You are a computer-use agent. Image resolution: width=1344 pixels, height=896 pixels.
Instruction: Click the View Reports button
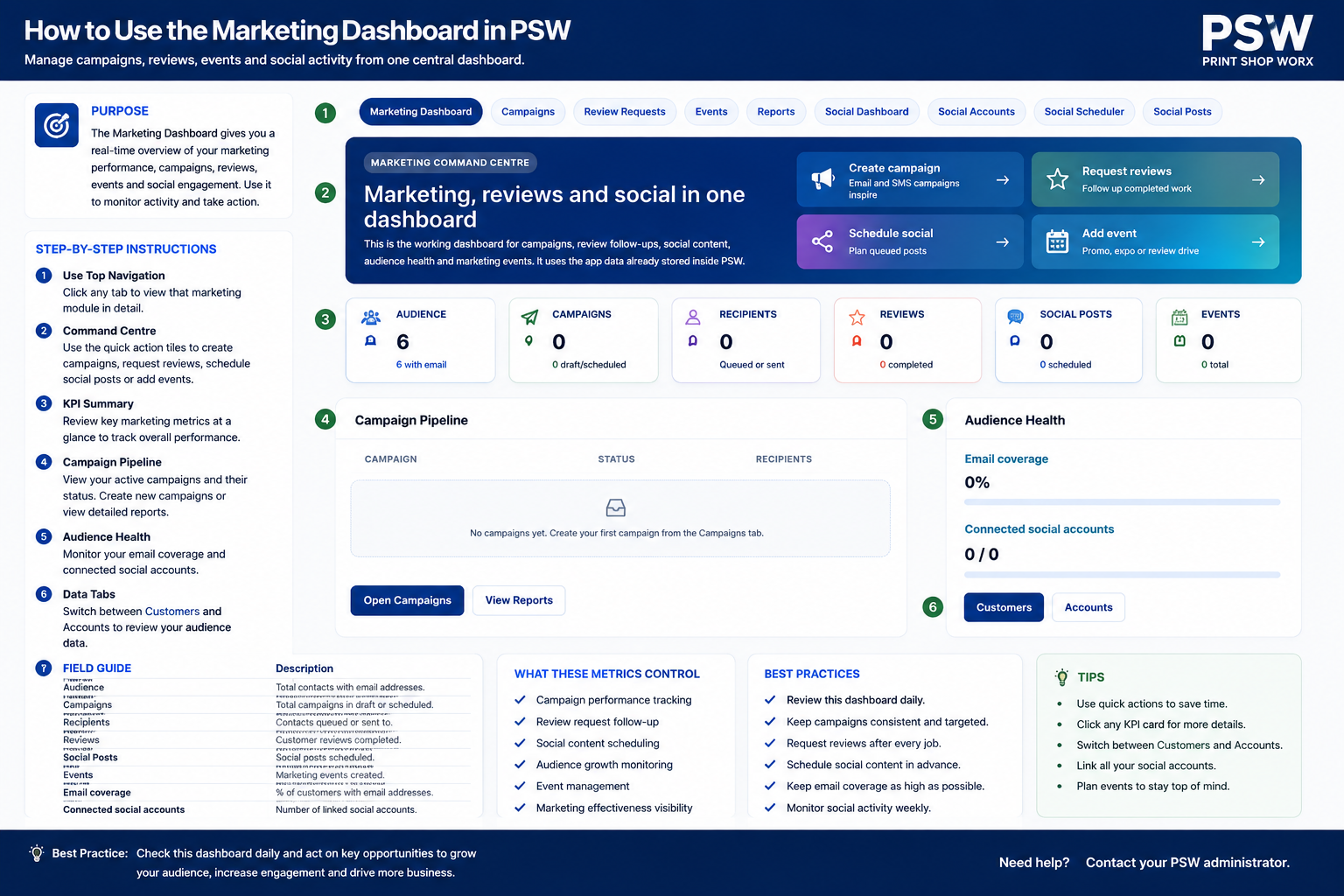click(519, 600)
